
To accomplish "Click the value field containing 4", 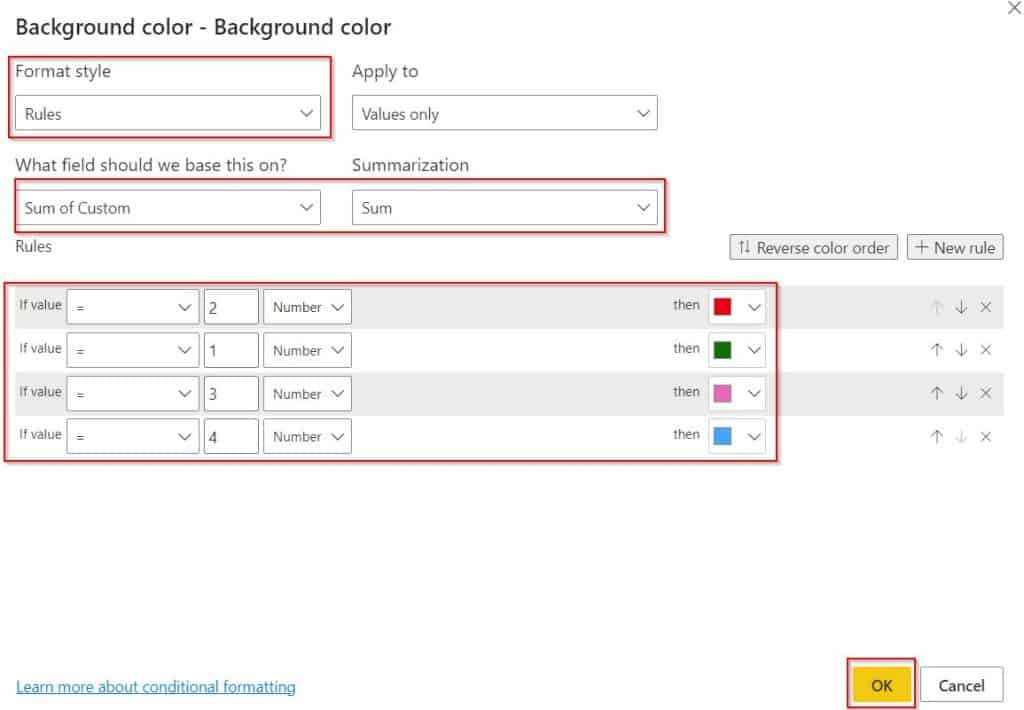I will [231, 436].
